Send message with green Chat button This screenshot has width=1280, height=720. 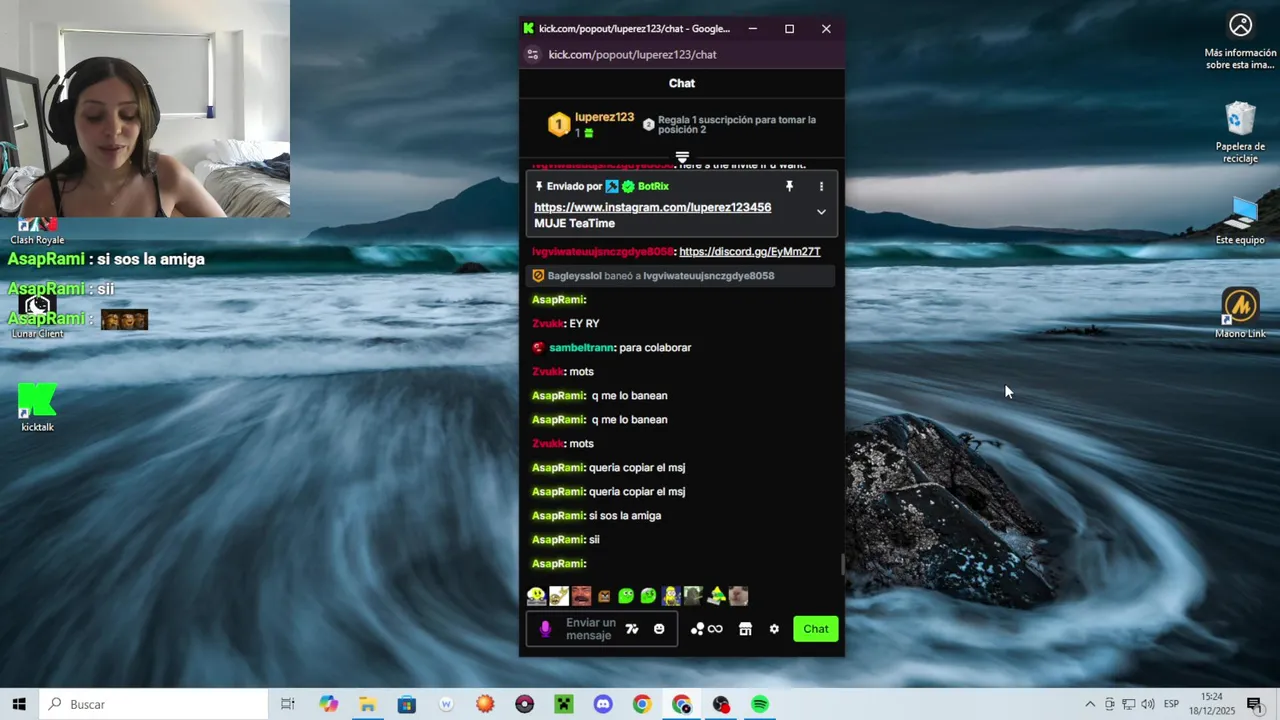coord(816,629)
